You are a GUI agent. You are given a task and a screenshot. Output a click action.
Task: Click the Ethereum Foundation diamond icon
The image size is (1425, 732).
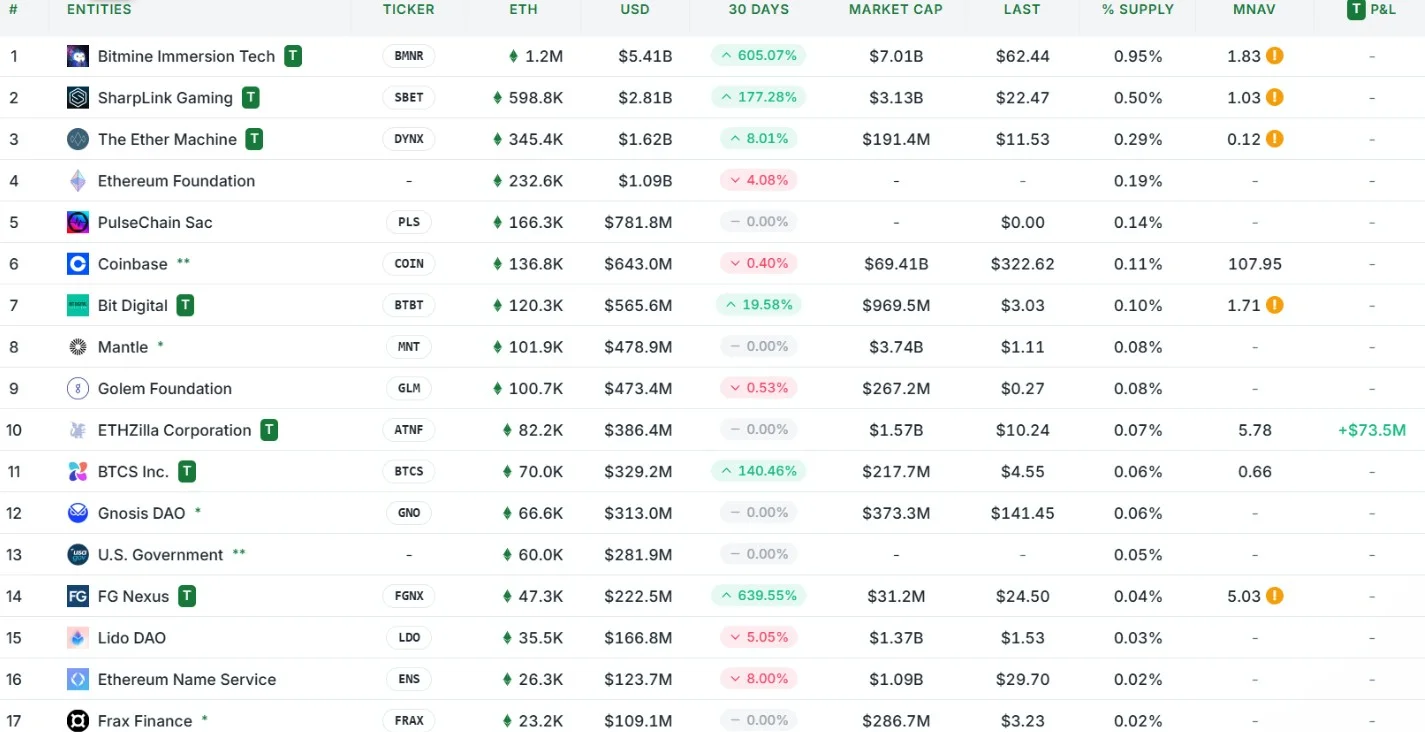[78, 181]
